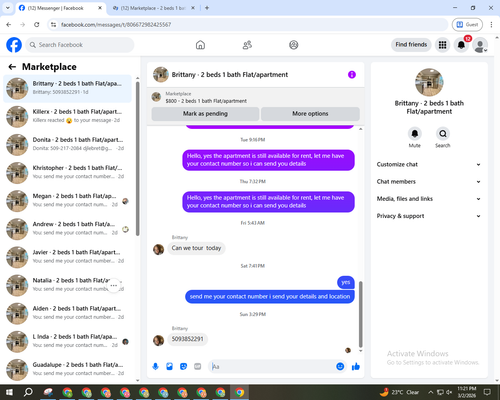Open Chrome three-dot menu
This screenshot has width=500, height=400.
[x=491, y=24]
